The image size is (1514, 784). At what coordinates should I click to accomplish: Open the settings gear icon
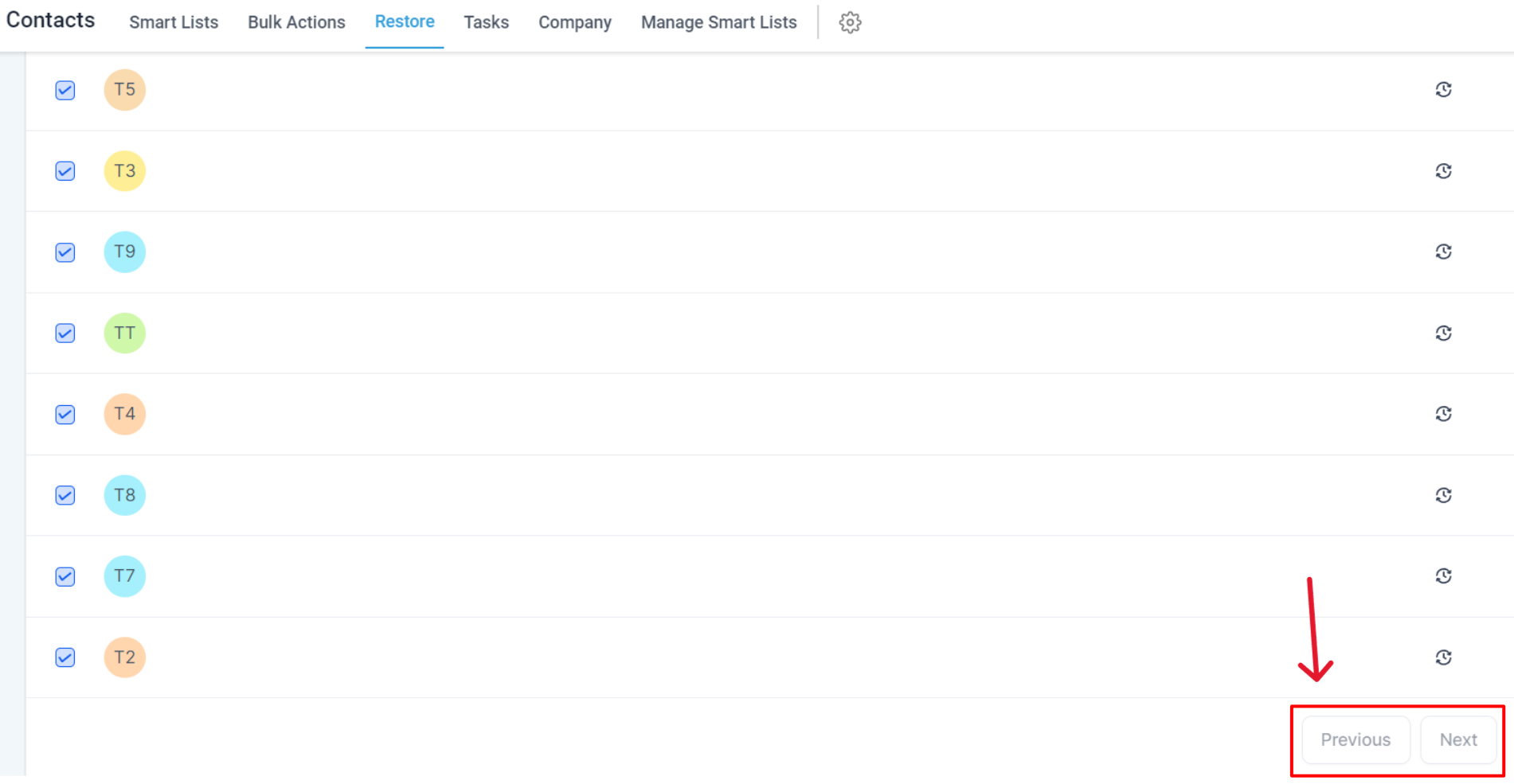tap(850, 22)
